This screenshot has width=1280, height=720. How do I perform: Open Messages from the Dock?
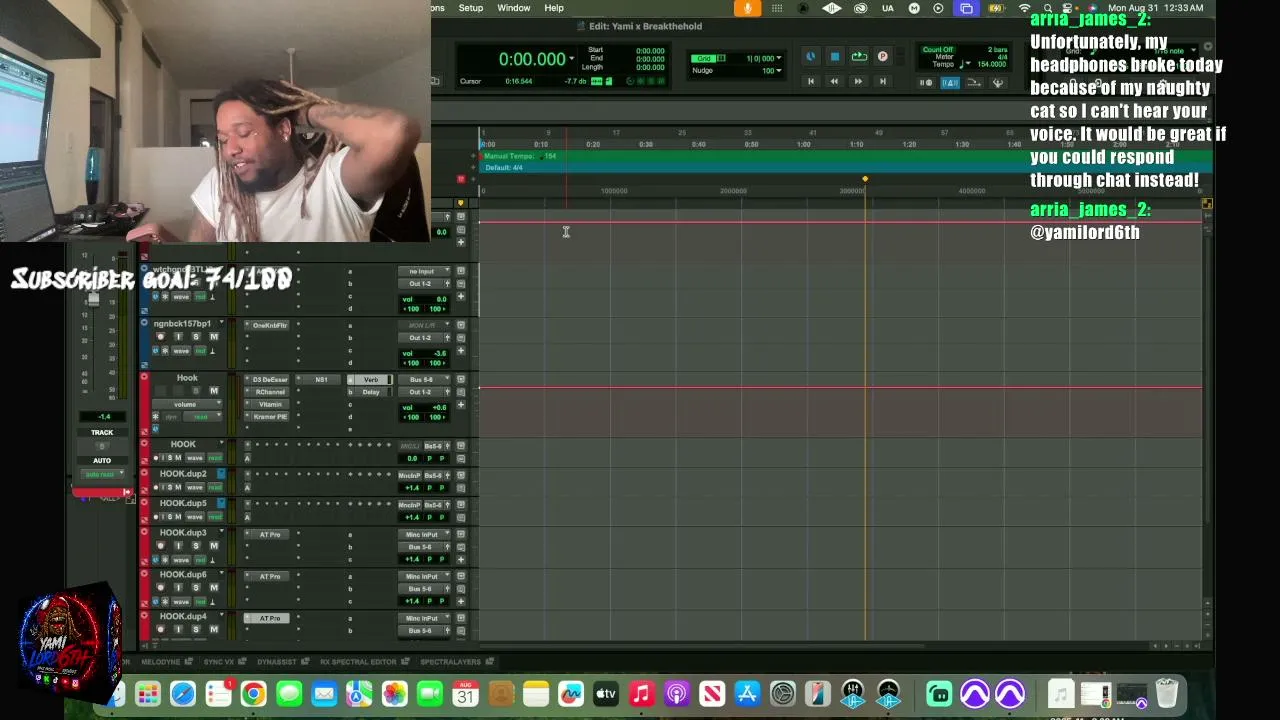tap(288, 694)
